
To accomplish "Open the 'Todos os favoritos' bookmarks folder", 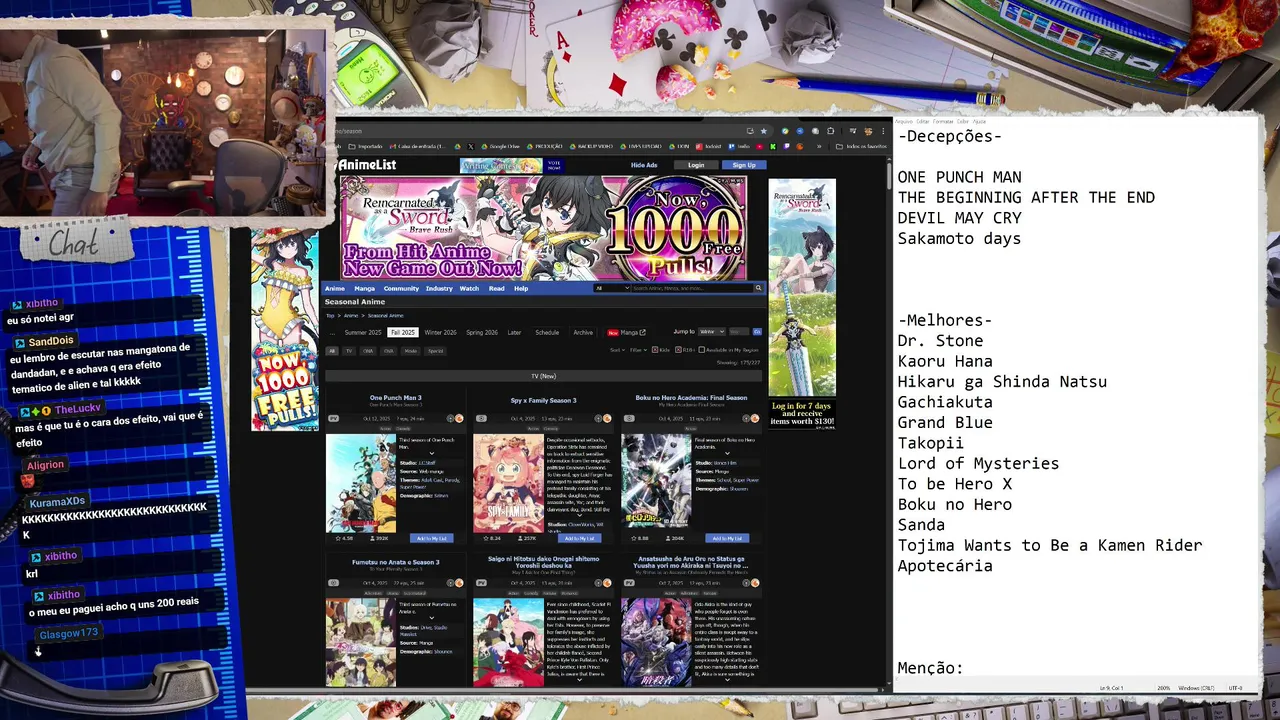I will pyautogui.click(x=862, y=147).
